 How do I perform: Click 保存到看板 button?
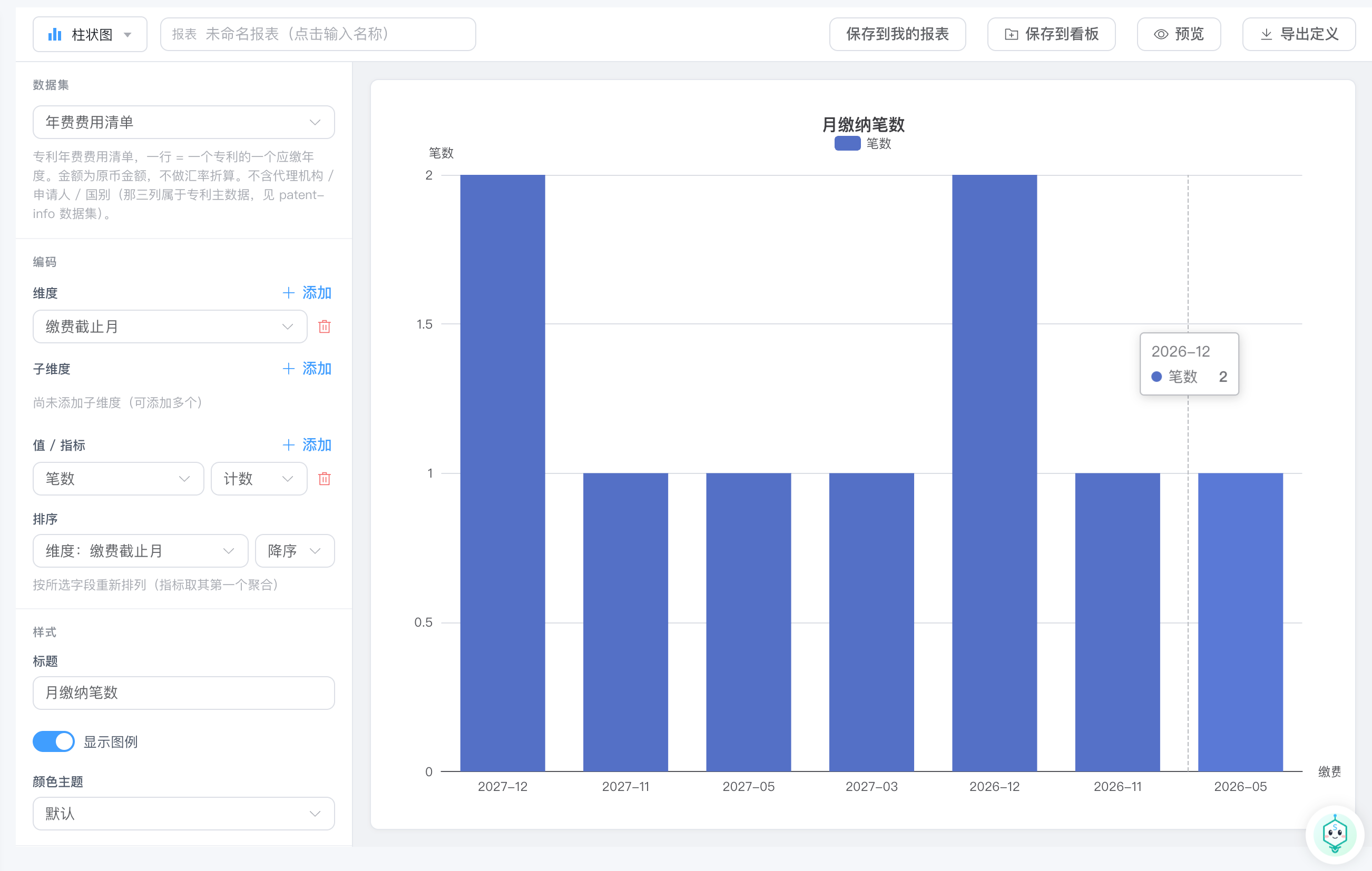coord(1051,34)
